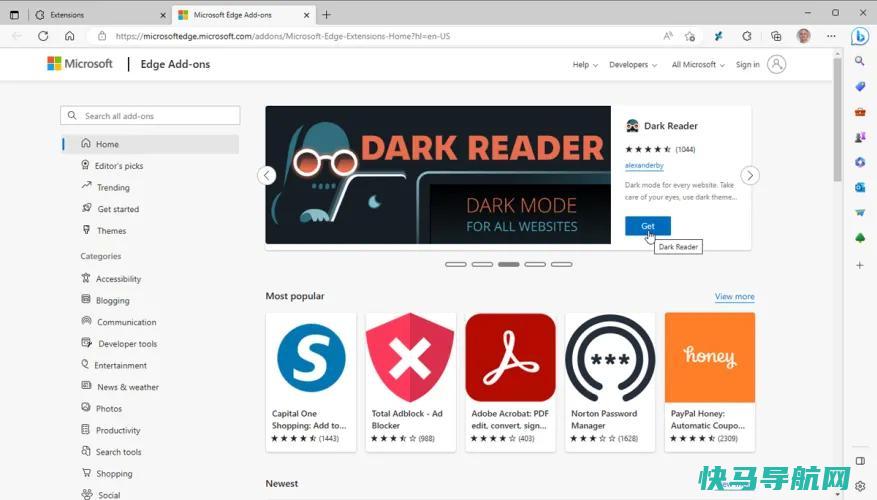This screenshot has width=877, height=500.
Task: Click the view site information lock icon
Action: coord(102,36)
